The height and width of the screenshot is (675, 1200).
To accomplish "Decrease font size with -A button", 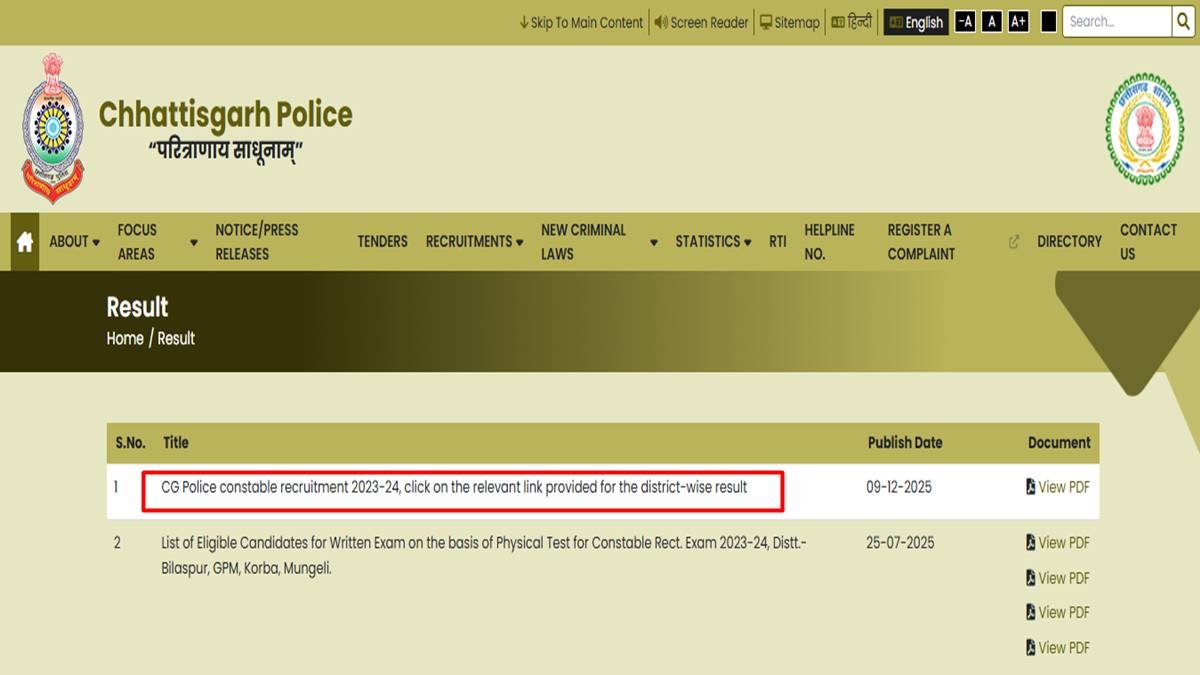I will coord(964,22).
